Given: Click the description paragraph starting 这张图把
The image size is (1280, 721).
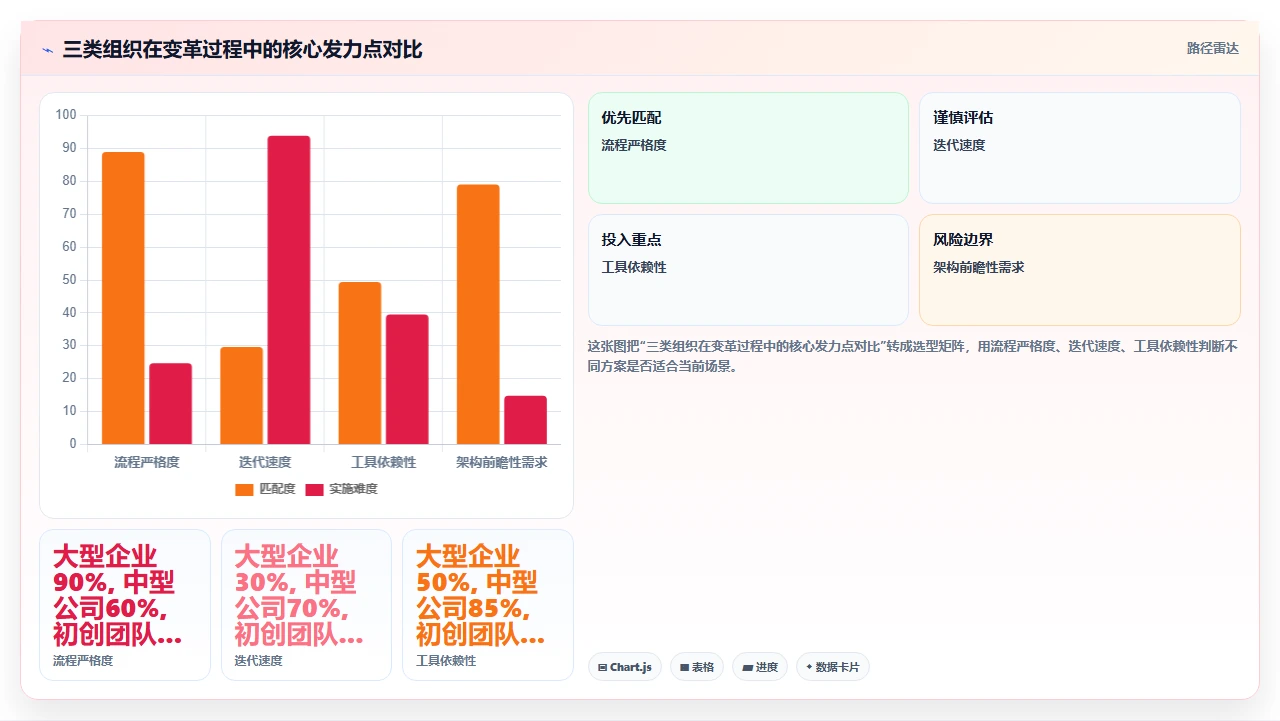Looking at the screenshot, I should click(x=913, y=356).
